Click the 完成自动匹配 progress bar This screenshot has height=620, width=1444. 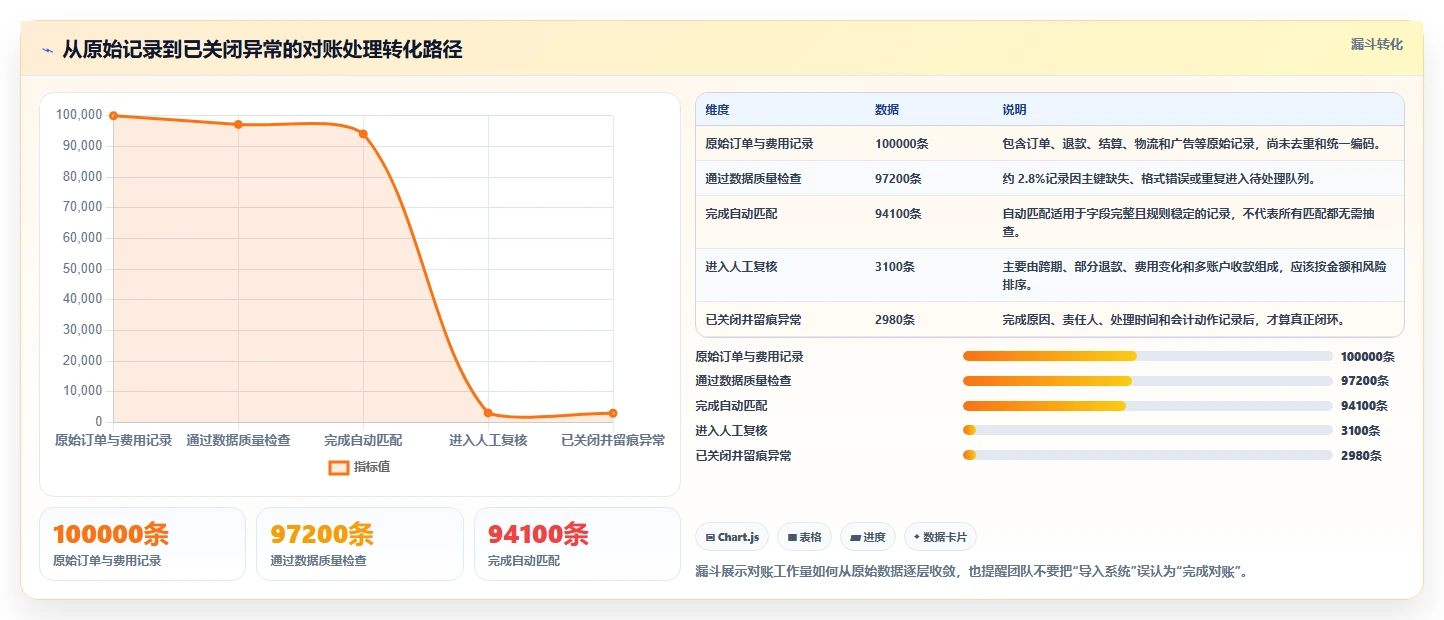tap(1147, 406)
